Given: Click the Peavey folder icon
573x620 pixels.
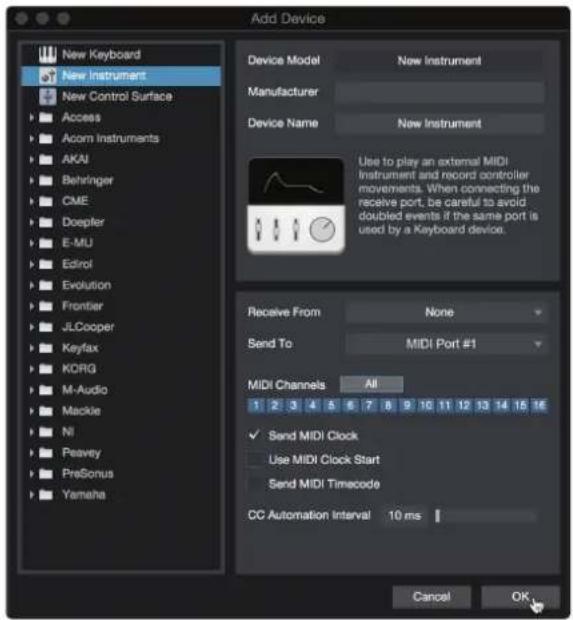Looking at the screenshot, I should point(46,453).
